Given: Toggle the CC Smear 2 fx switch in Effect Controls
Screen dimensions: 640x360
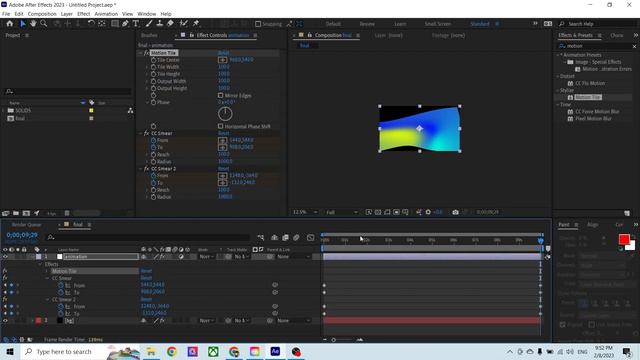Looking at the screenshot, I should click(x=146, y=169).
